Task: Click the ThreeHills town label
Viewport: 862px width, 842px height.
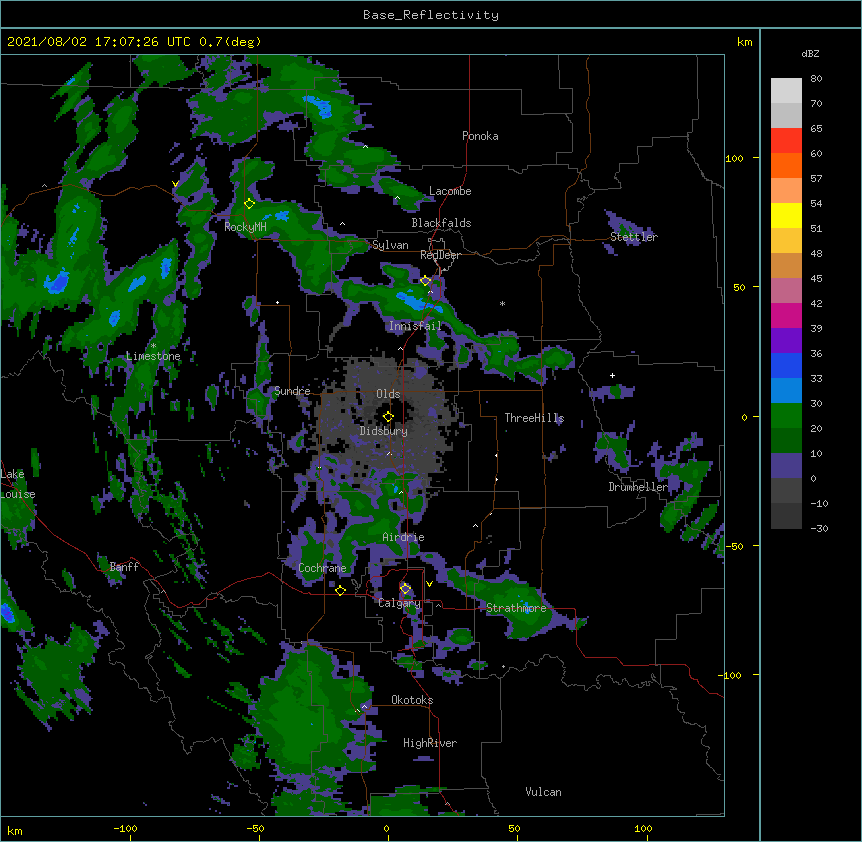Action: [x=534, y=418]
